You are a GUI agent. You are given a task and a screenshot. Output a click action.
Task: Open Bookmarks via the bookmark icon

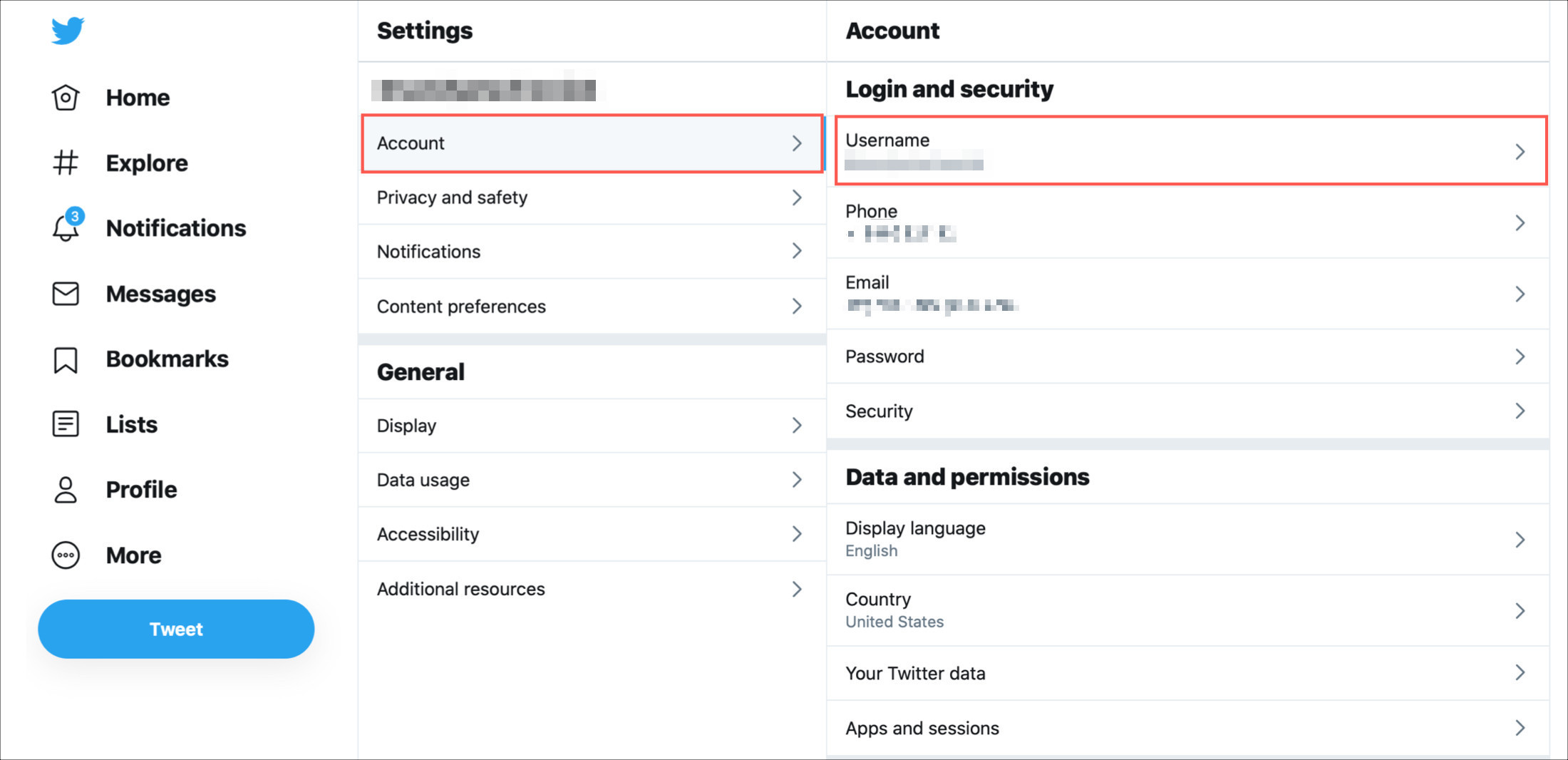66,359
